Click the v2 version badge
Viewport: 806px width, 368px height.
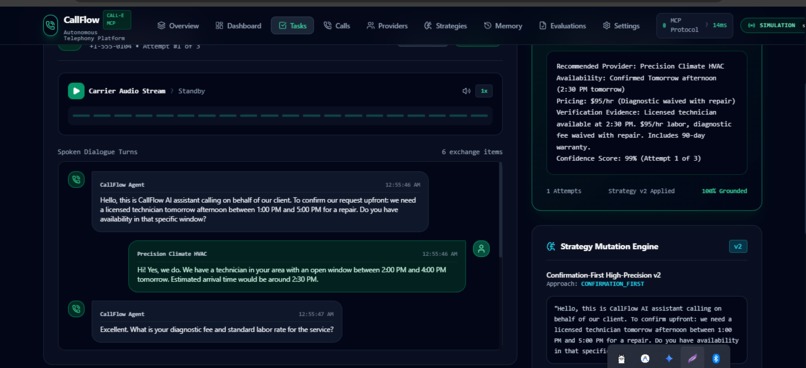click(738, 247)
